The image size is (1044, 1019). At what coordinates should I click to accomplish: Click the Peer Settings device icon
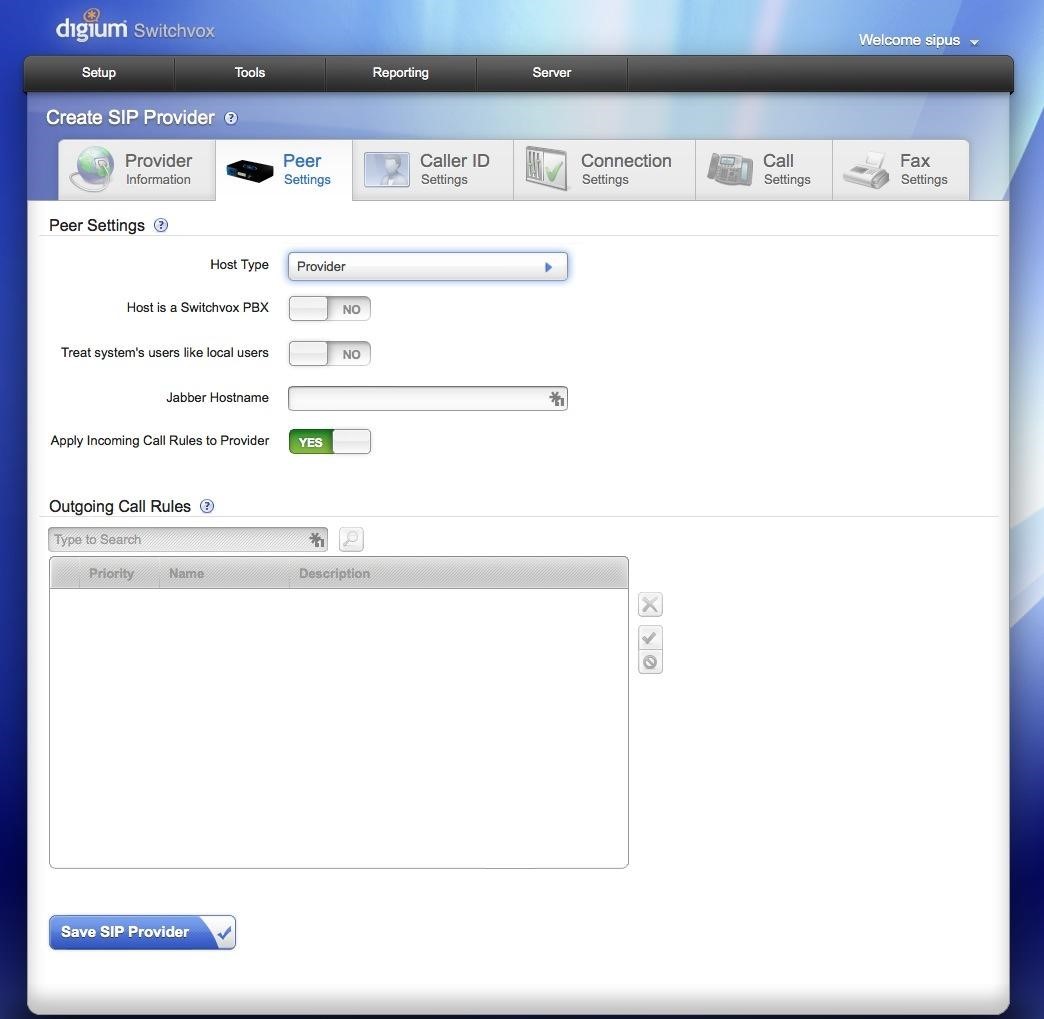point(250,170)
